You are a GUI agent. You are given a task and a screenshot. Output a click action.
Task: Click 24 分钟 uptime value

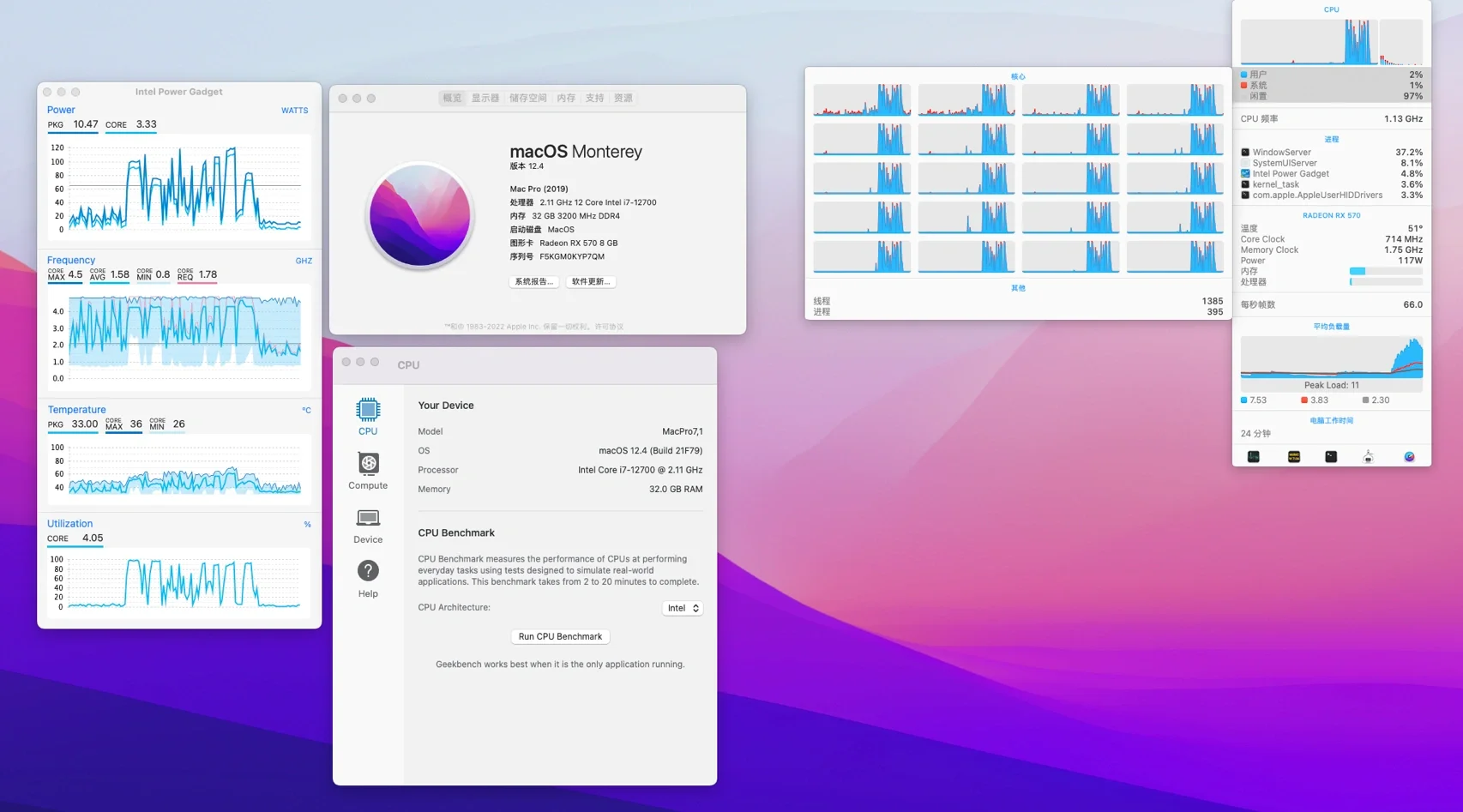point(1255,434)
